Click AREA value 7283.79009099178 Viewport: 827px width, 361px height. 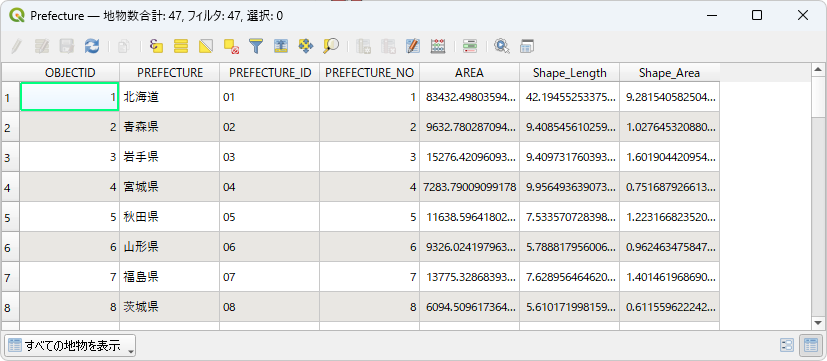click(469, 187)
